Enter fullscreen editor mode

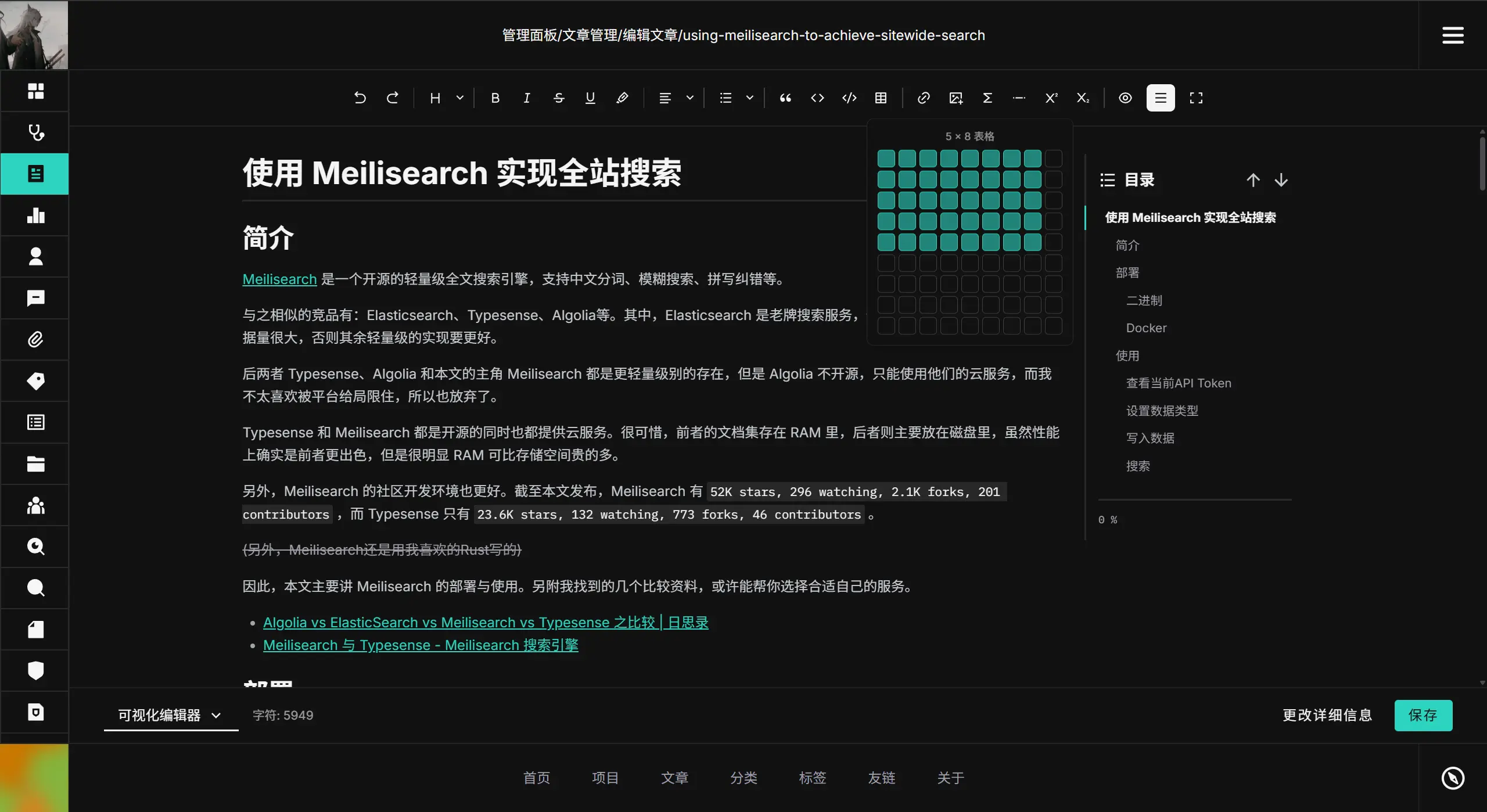click(x=1196, y=98)
